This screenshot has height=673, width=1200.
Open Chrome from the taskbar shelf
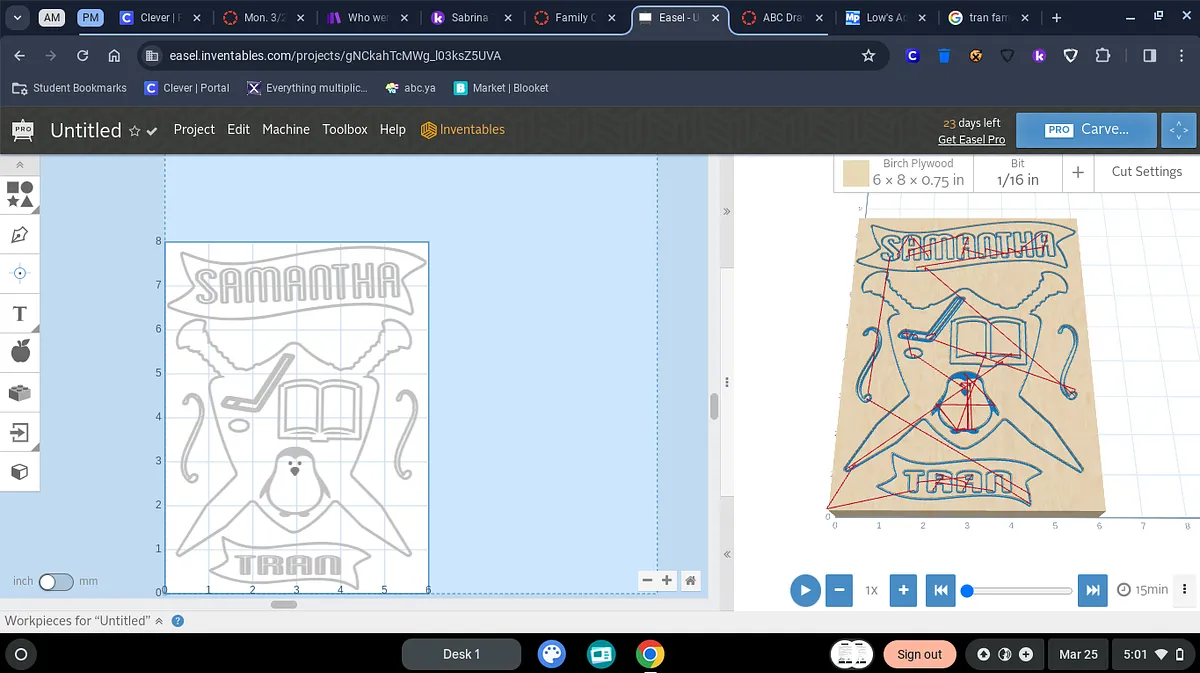pyautogui.click(x=650, y=654)
